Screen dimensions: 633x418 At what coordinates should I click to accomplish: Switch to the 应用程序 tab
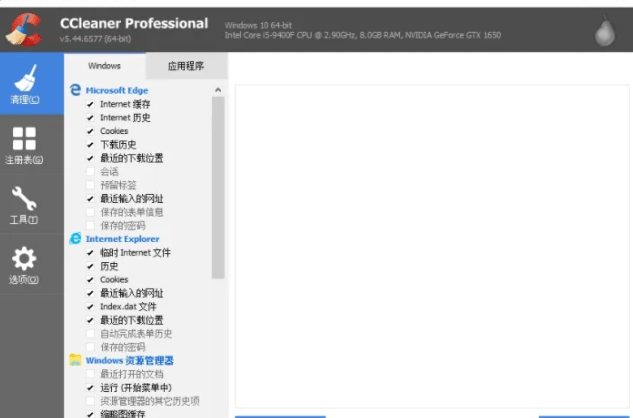pyautogui.click(x=185, y=66)
